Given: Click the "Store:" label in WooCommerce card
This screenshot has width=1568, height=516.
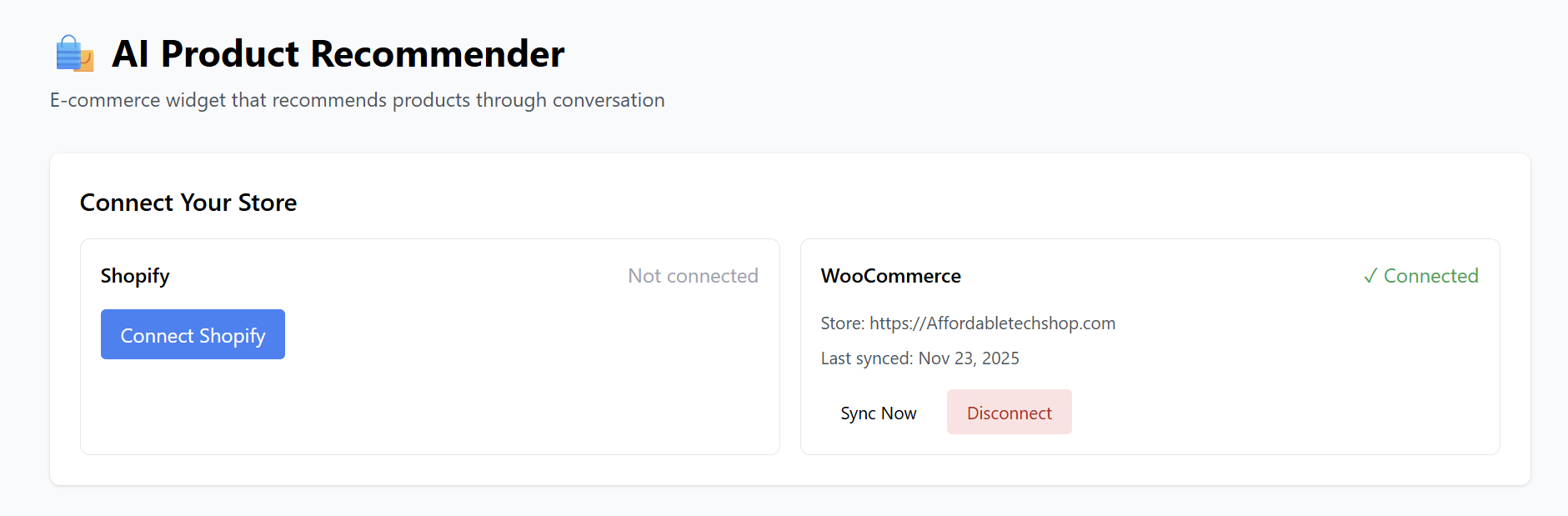Looking at the screenshot, I should click(x=842, y=323).
